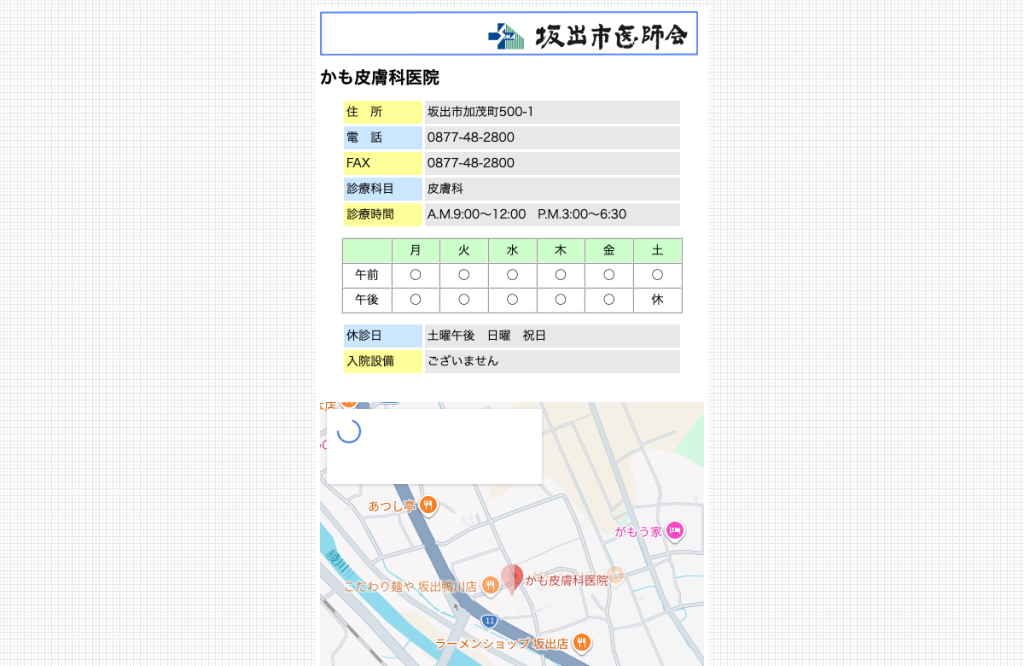Click the blue cross emblem beside 坂出市医師会
The width and height of the screenshot is (1024, 666).
[x=506, y=36]
